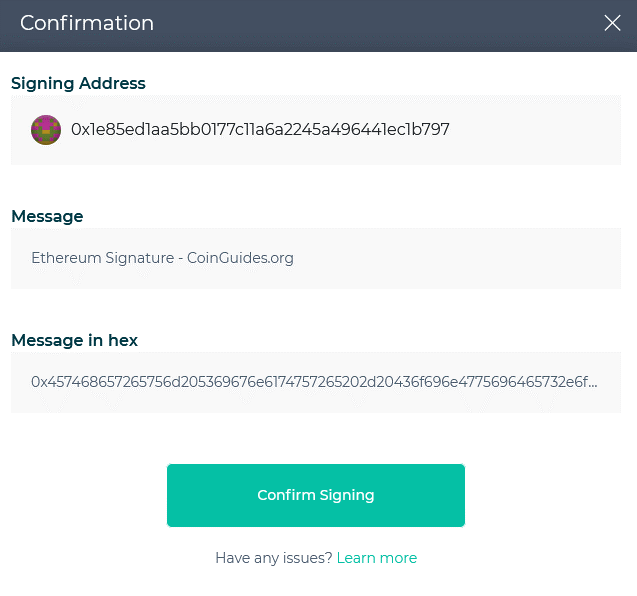Open the Learn more link
Screen dimensions: 637x596
(x=377, y=558)
